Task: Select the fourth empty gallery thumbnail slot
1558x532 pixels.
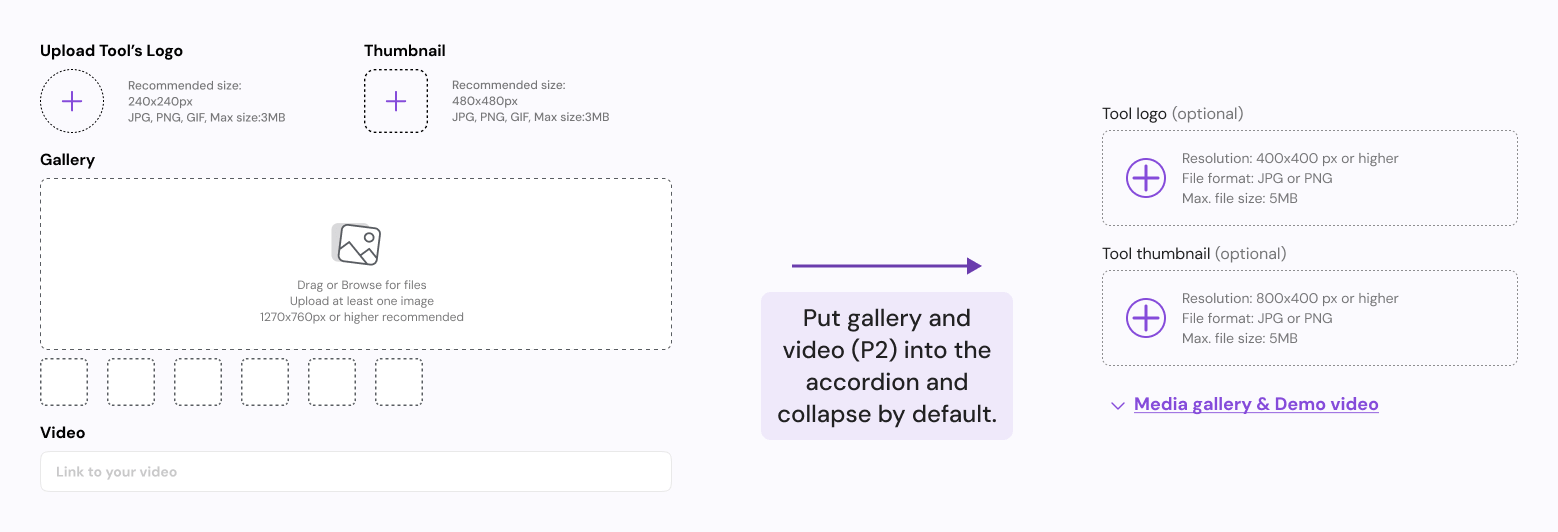Action: [x=265, y=382]
